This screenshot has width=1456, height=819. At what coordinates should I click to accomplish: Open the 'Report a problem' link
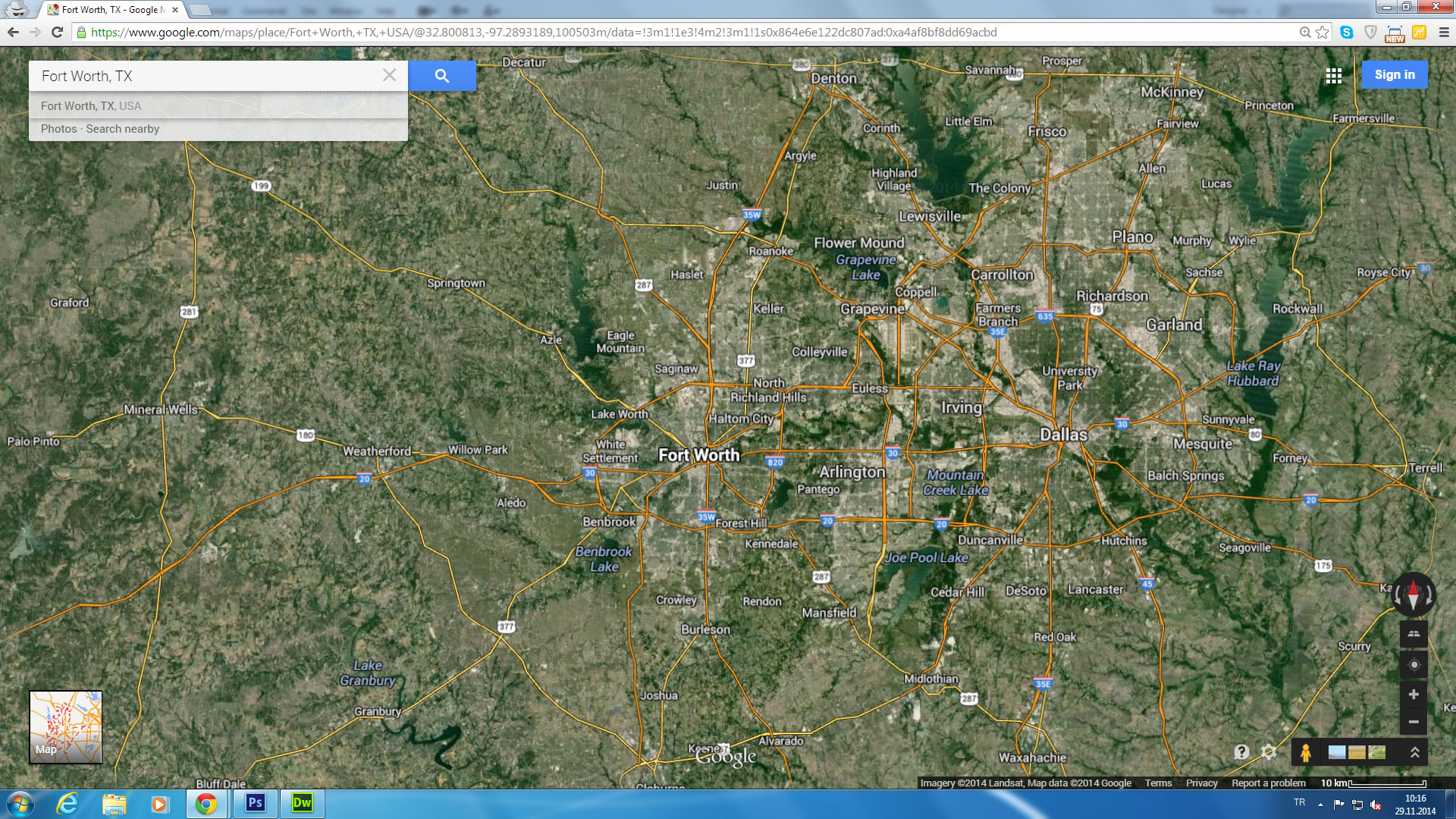[1268, 783]
